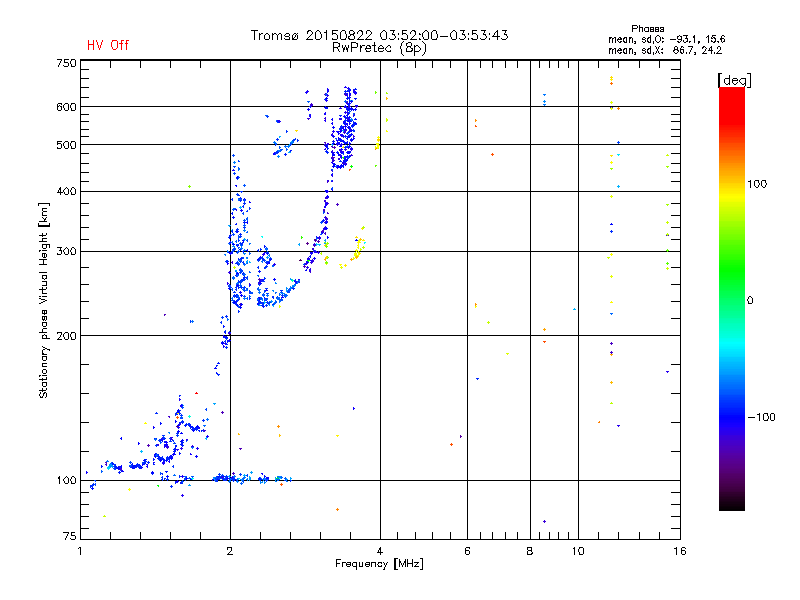This screenshot has height=600, width=800.
Task: Click the 'Stationary phase Virtual Height [km]' axis title
Action: point(44,301)
